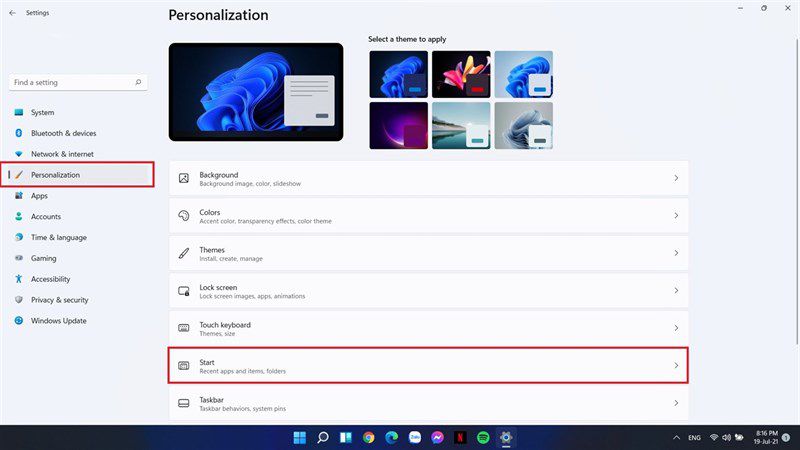
Task: Click the Network wifi icon in sidebar
Action: coord(19,154)
